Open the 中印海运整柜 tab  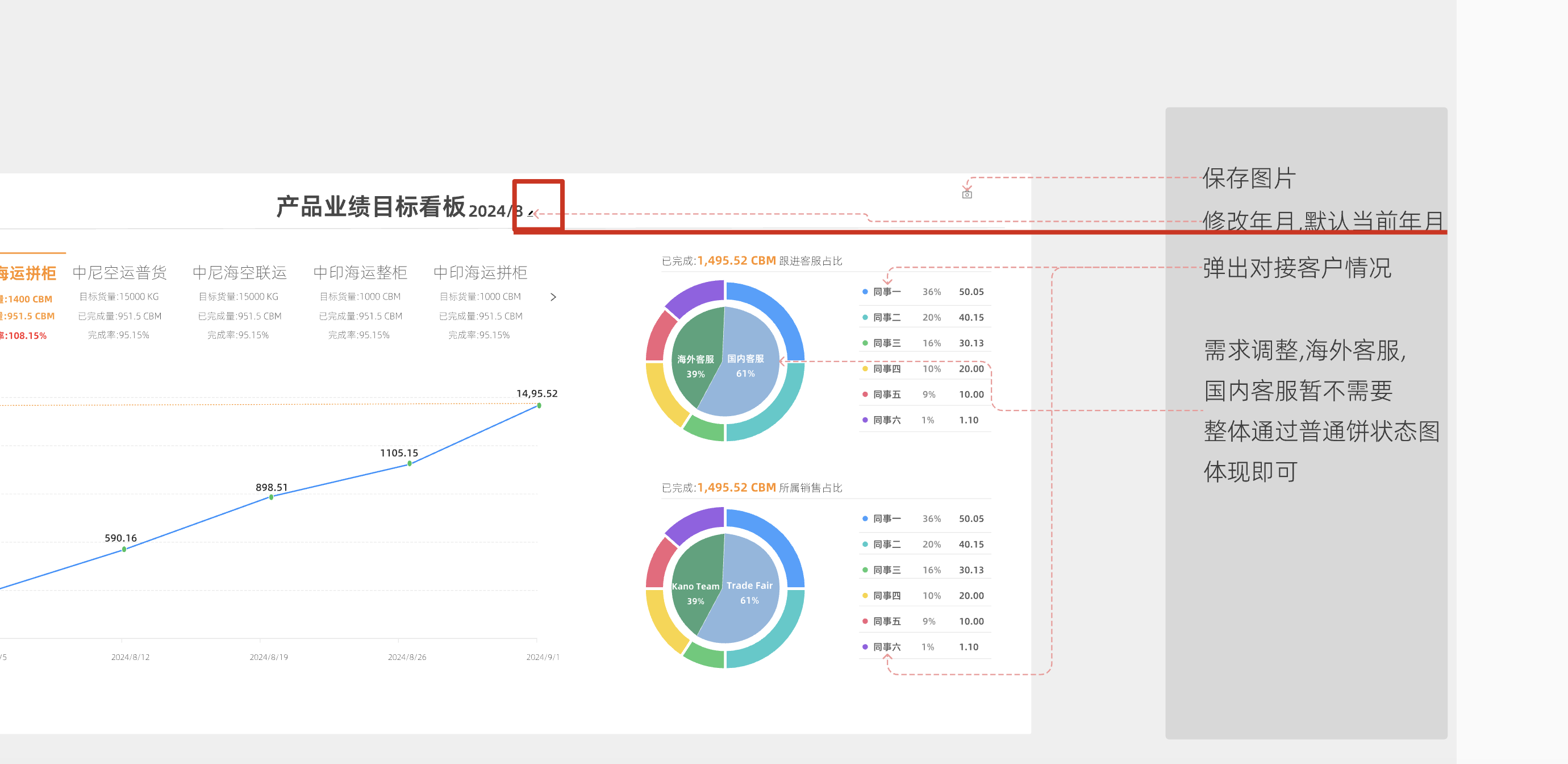[360, 272]
